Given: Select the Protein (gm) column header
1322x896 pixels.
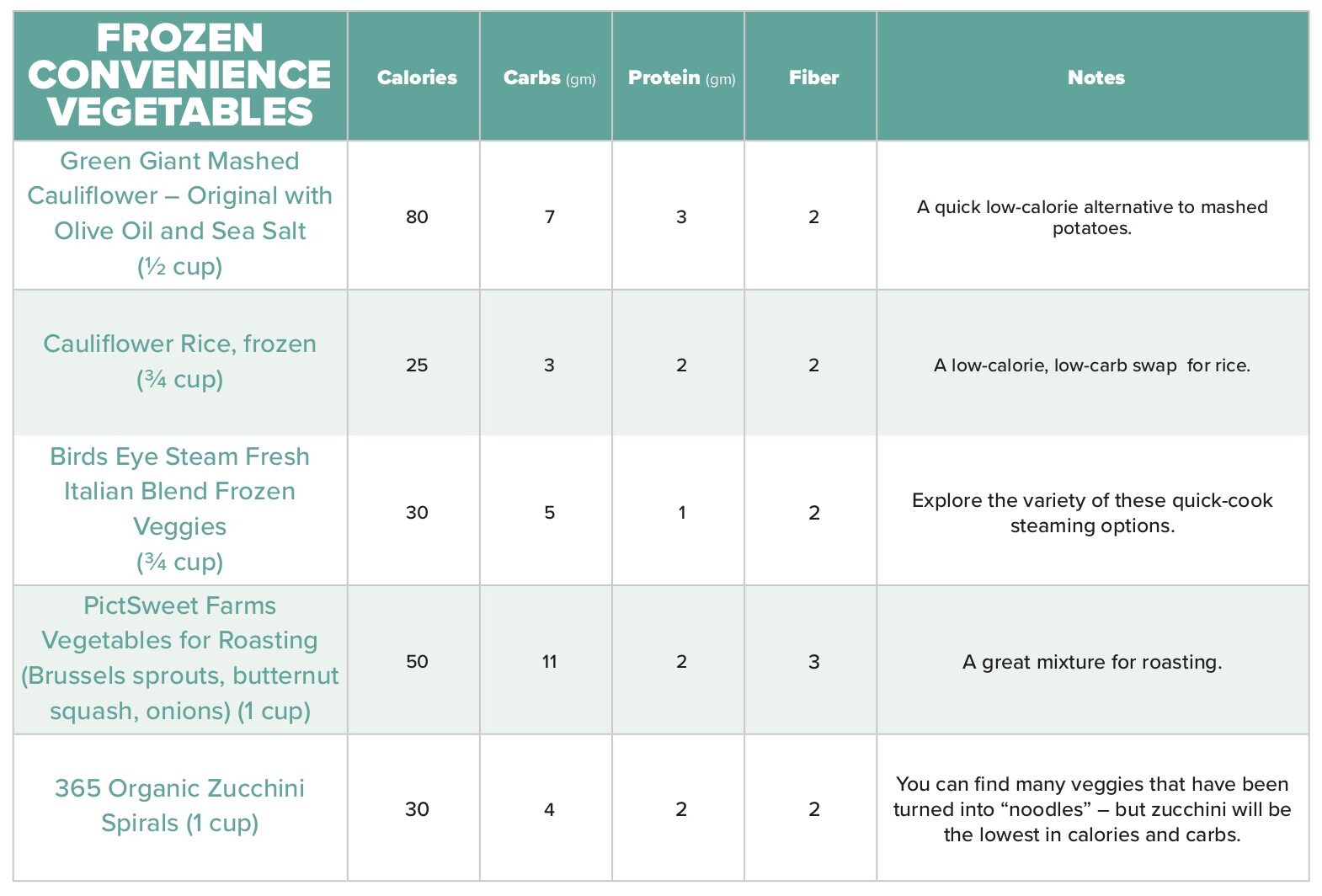Looking at the screenshot, I should tap(681, 77).
